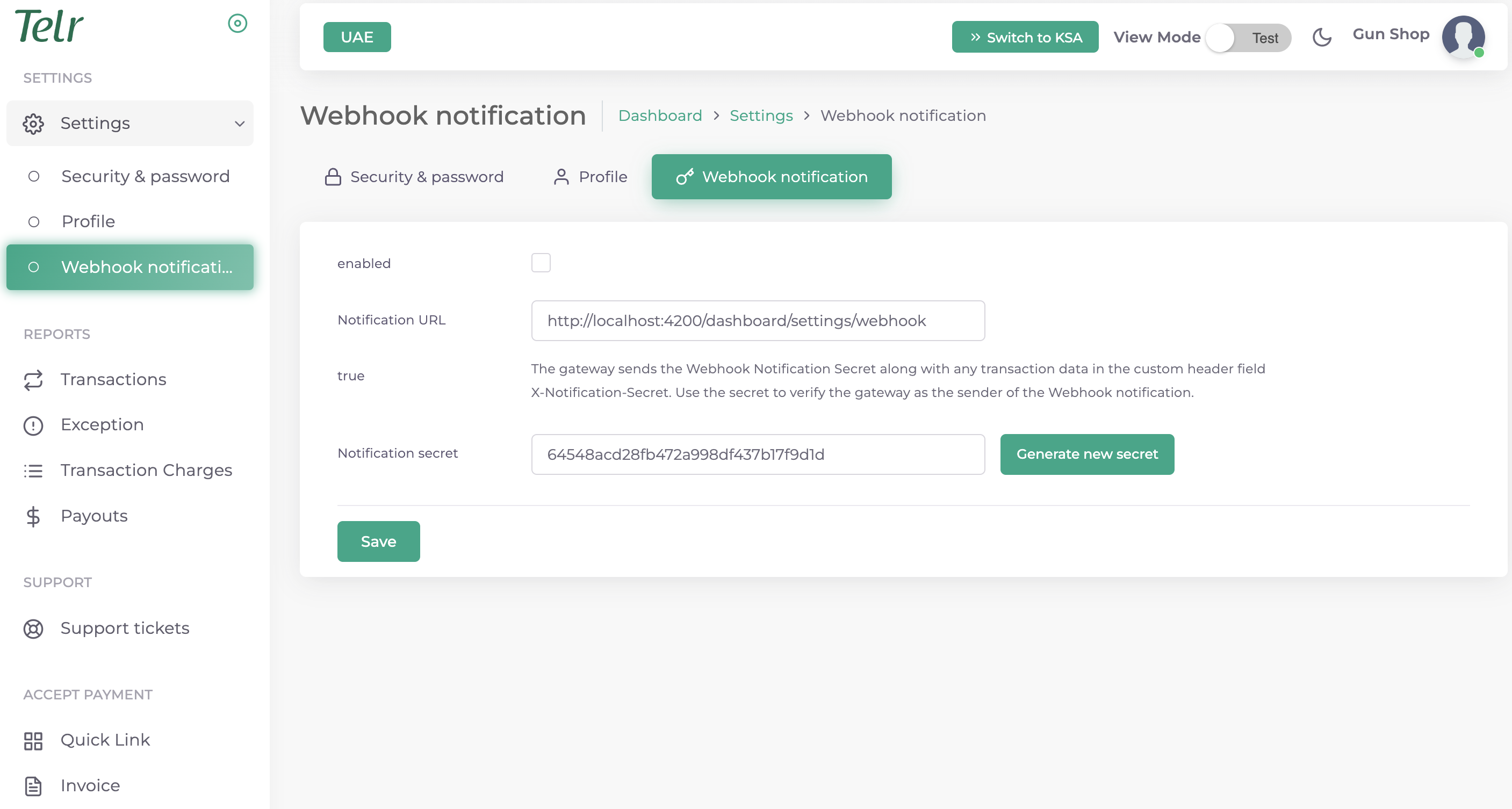Click the UAE region button
The width and height of the screenshot is (1512, 809).
(357, 37)
